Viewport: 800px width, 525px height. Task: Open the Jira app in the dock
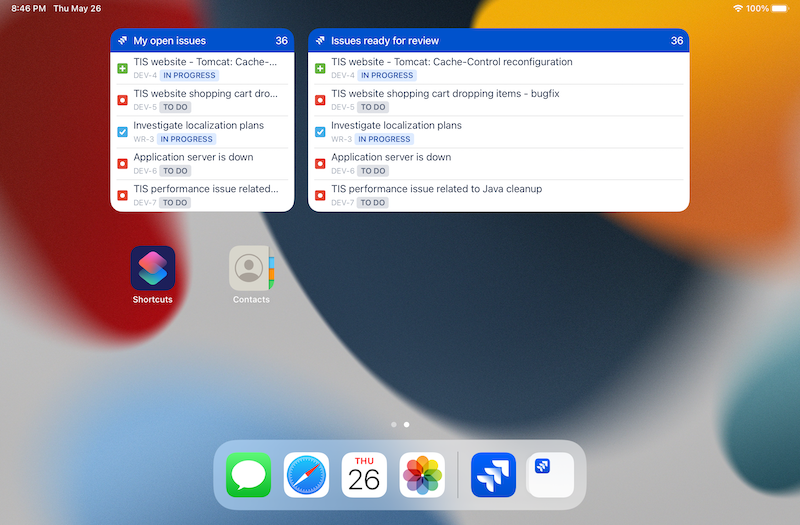coord(493,474)
